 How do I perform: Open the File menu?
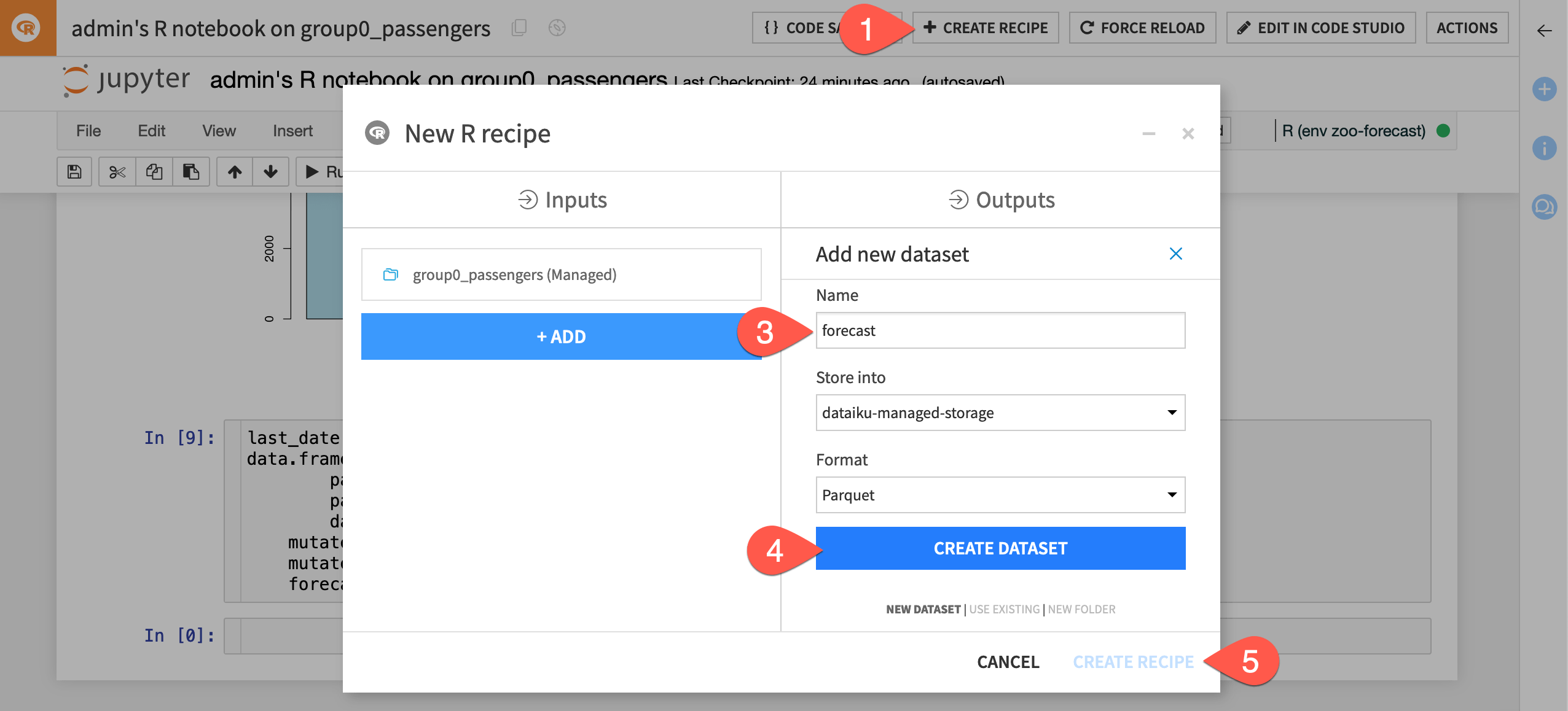click(x=88, y=130)
